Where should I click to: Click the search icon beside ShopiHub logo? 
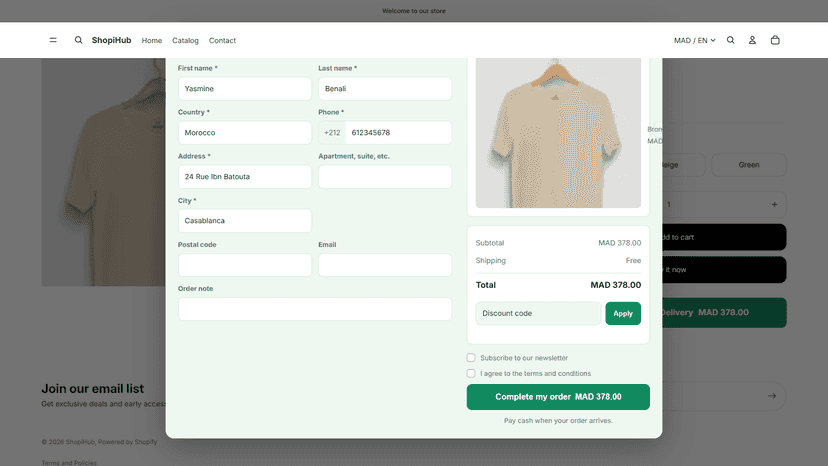click(x=78, y=40)
